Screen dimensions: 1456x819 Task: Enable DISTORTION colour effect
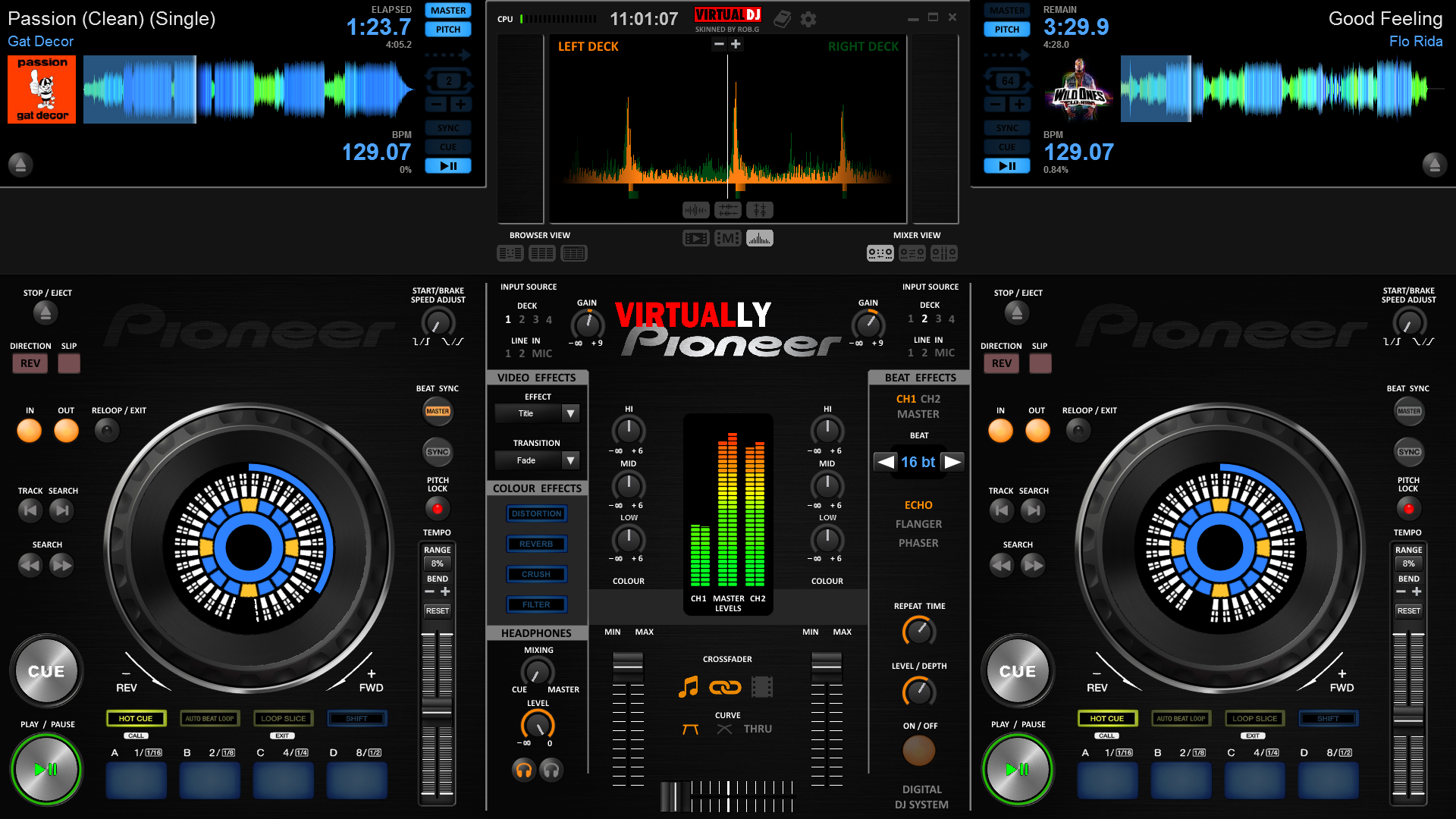[x=537, y=514]
